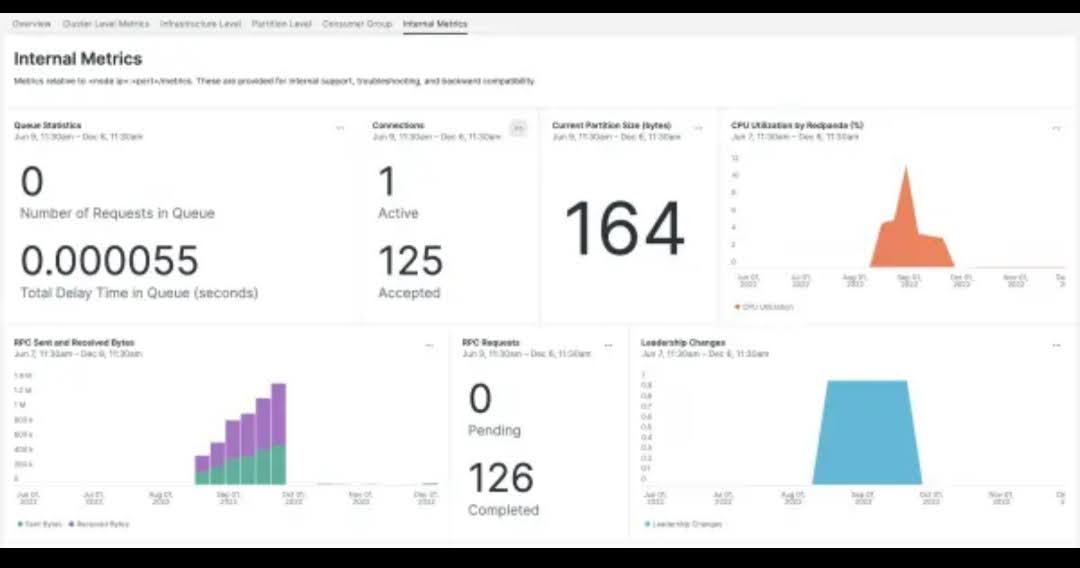1080x568 pixels.
Task: Open the Connections widget ellipsis menu
Action: 518,128
